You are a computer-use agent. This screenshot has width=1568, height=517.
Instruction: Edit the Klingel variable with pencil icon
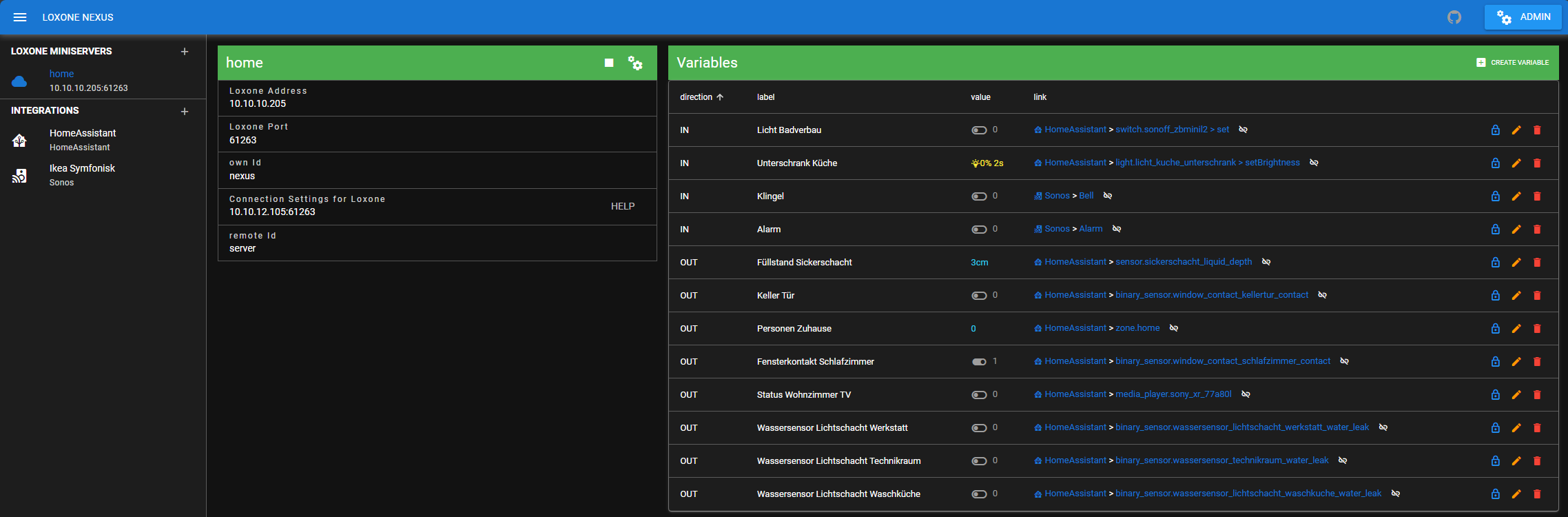pyautogui.click(x=1516, y=196)
